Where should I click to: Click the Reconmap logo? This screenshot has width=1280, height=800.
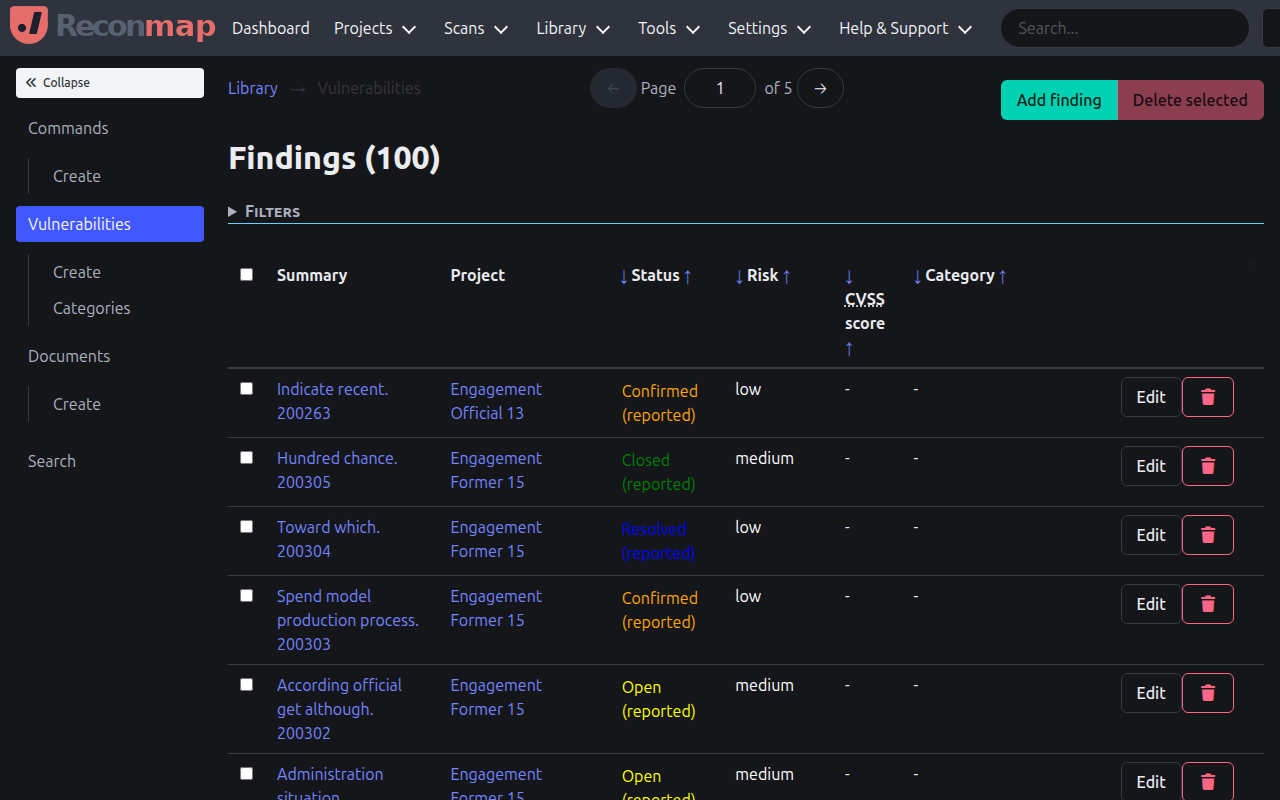[112, 26]
